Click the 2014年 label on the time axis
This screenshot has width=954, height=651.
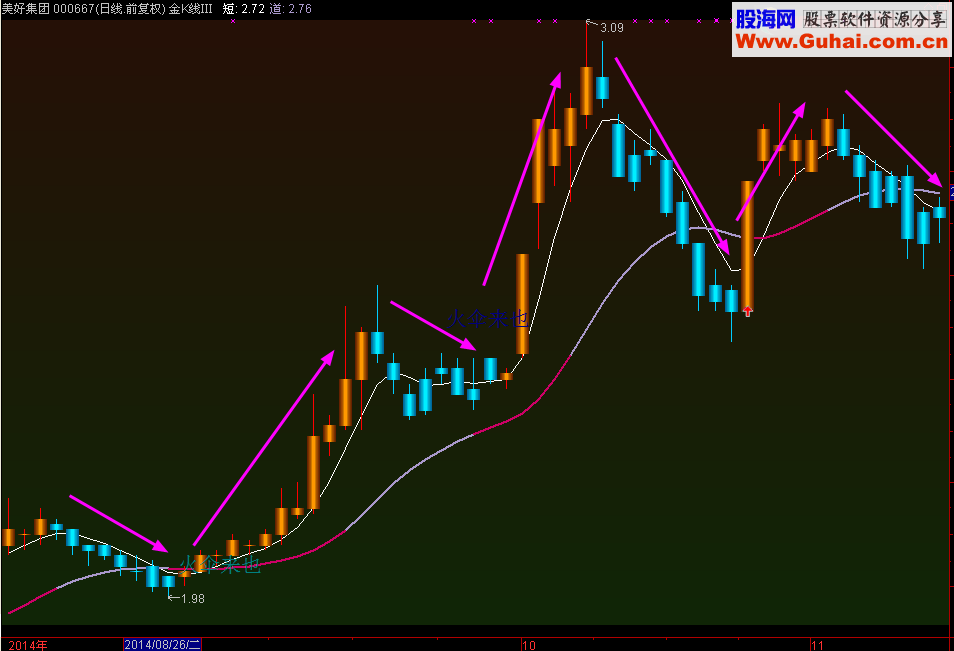[x=28, y=645]
